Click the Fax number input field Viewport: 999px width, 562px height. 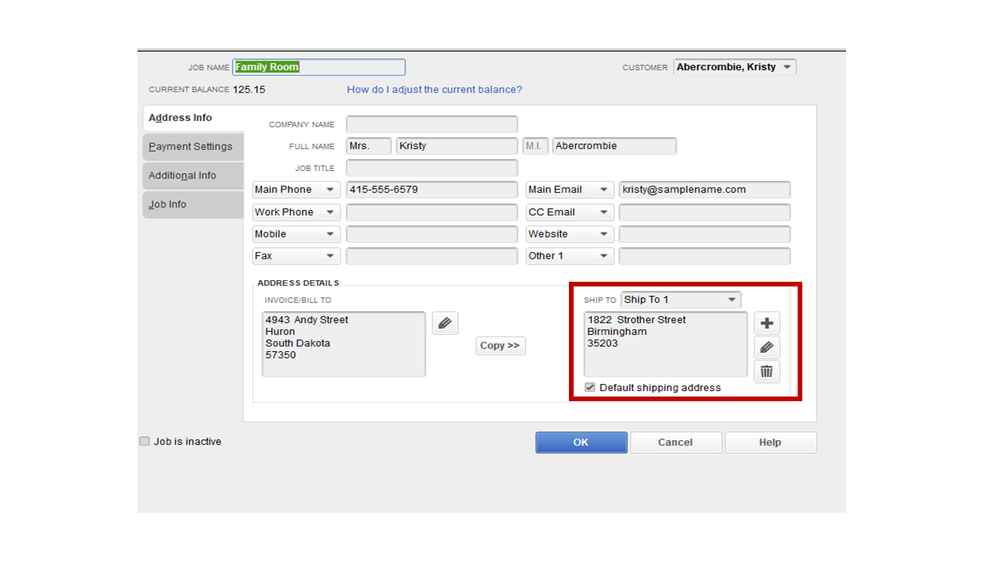coord(432,256)
